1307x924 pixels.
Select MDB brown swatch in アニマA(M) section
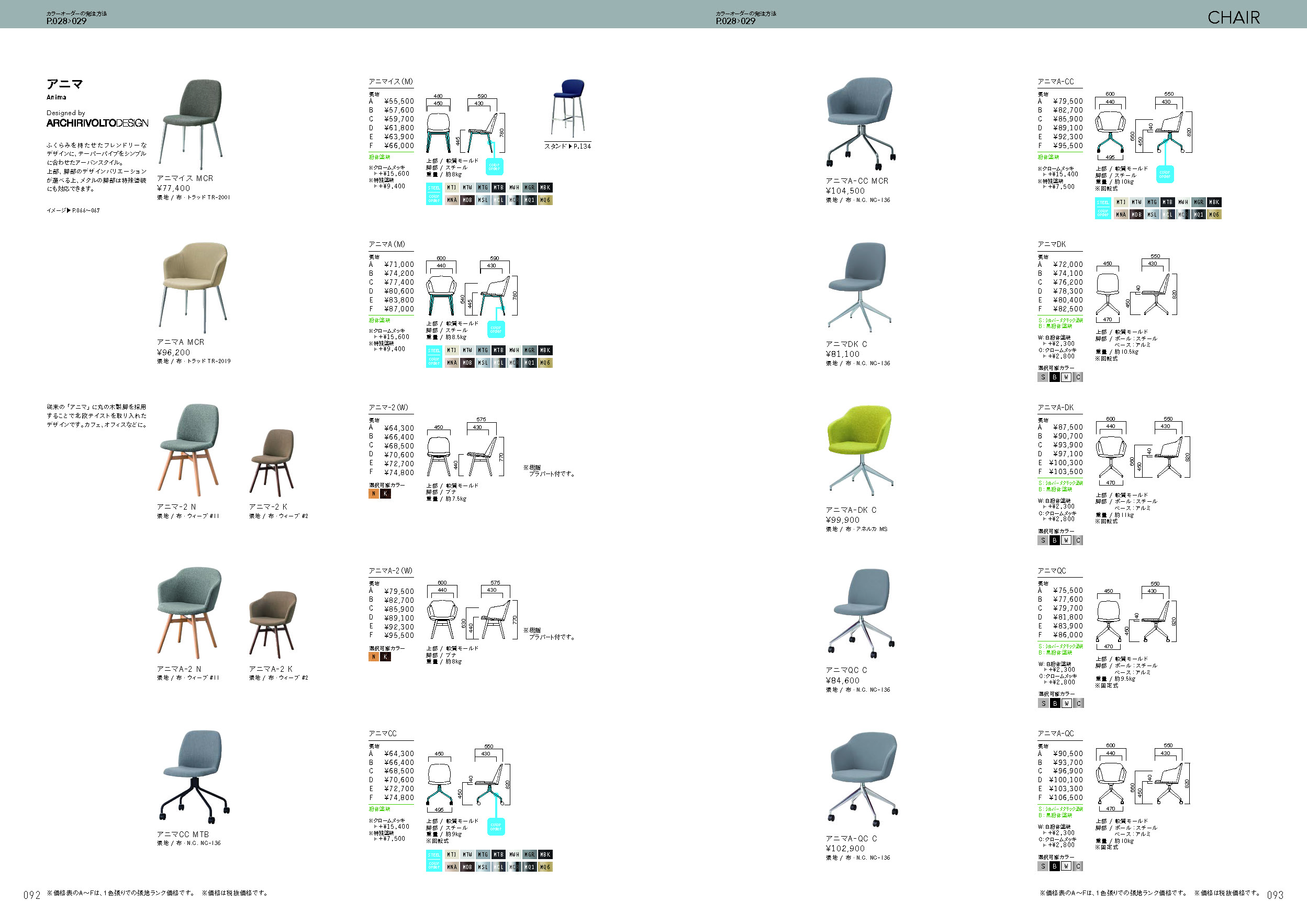click(x=467, y=363)
